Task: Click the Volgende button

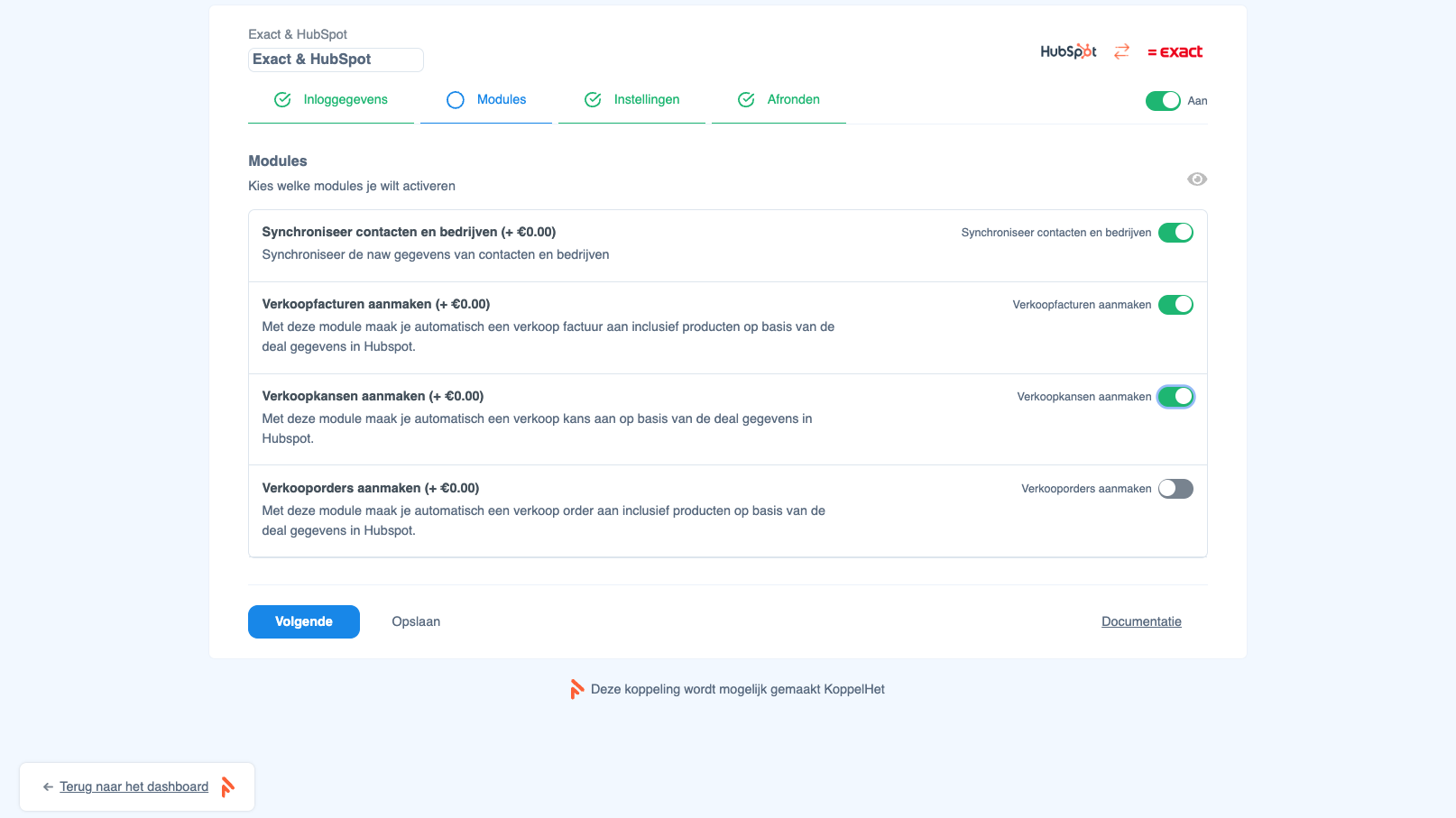Action: (x=303, y=621)
